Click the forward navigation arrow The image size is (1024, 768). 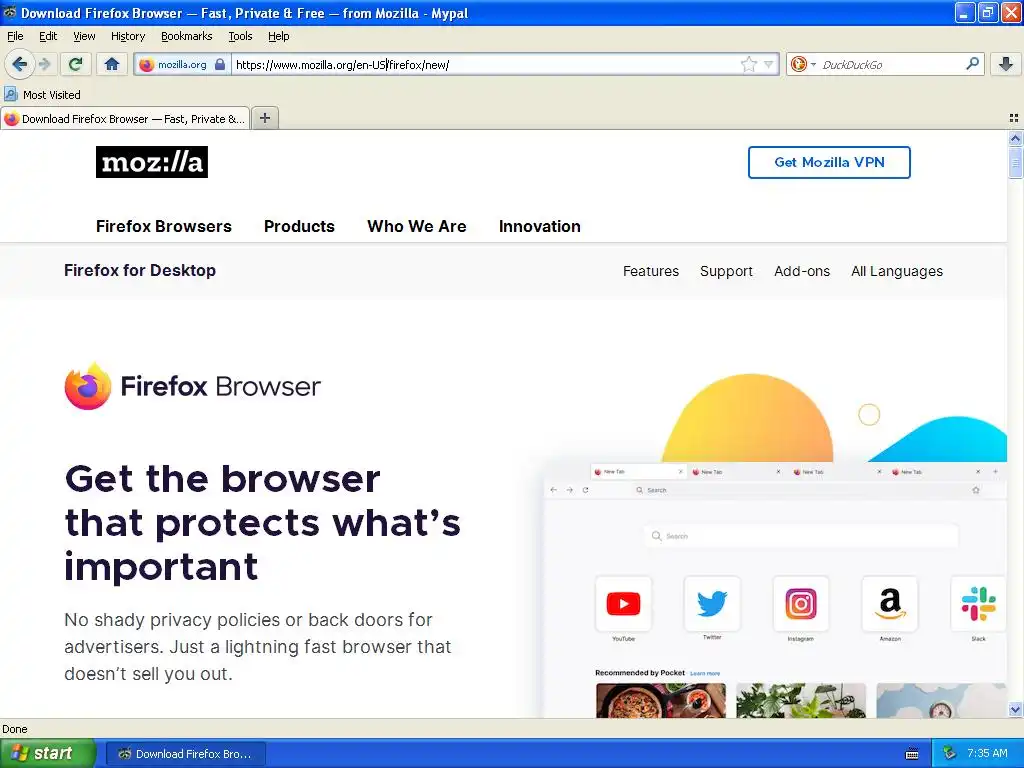click(x=44, y=64)
